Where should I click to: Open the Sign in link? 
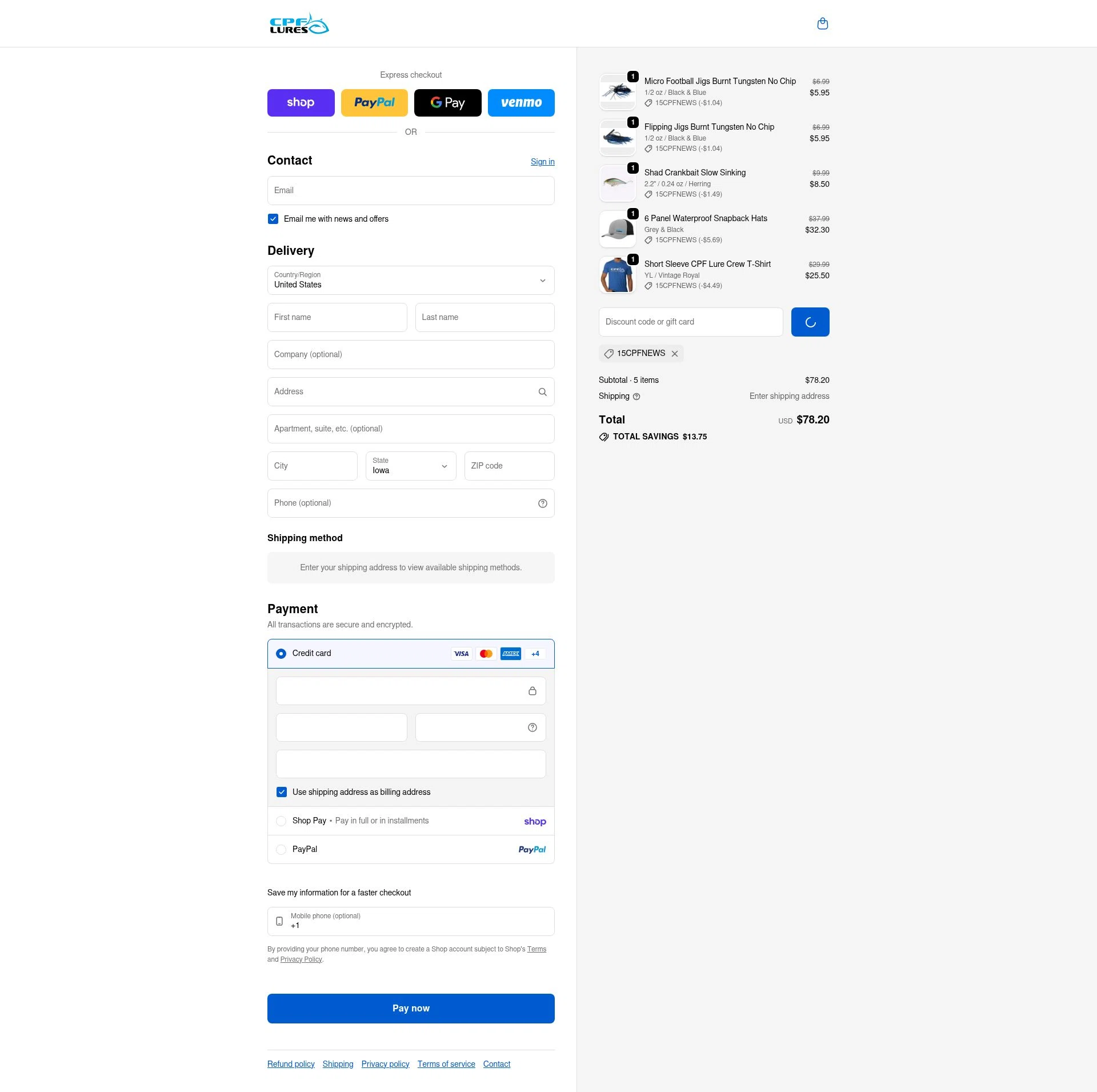[x=542, y=162]
